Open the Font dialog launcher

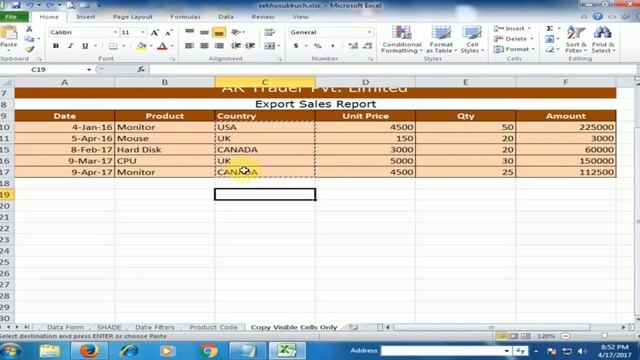[x=173, y=59]
